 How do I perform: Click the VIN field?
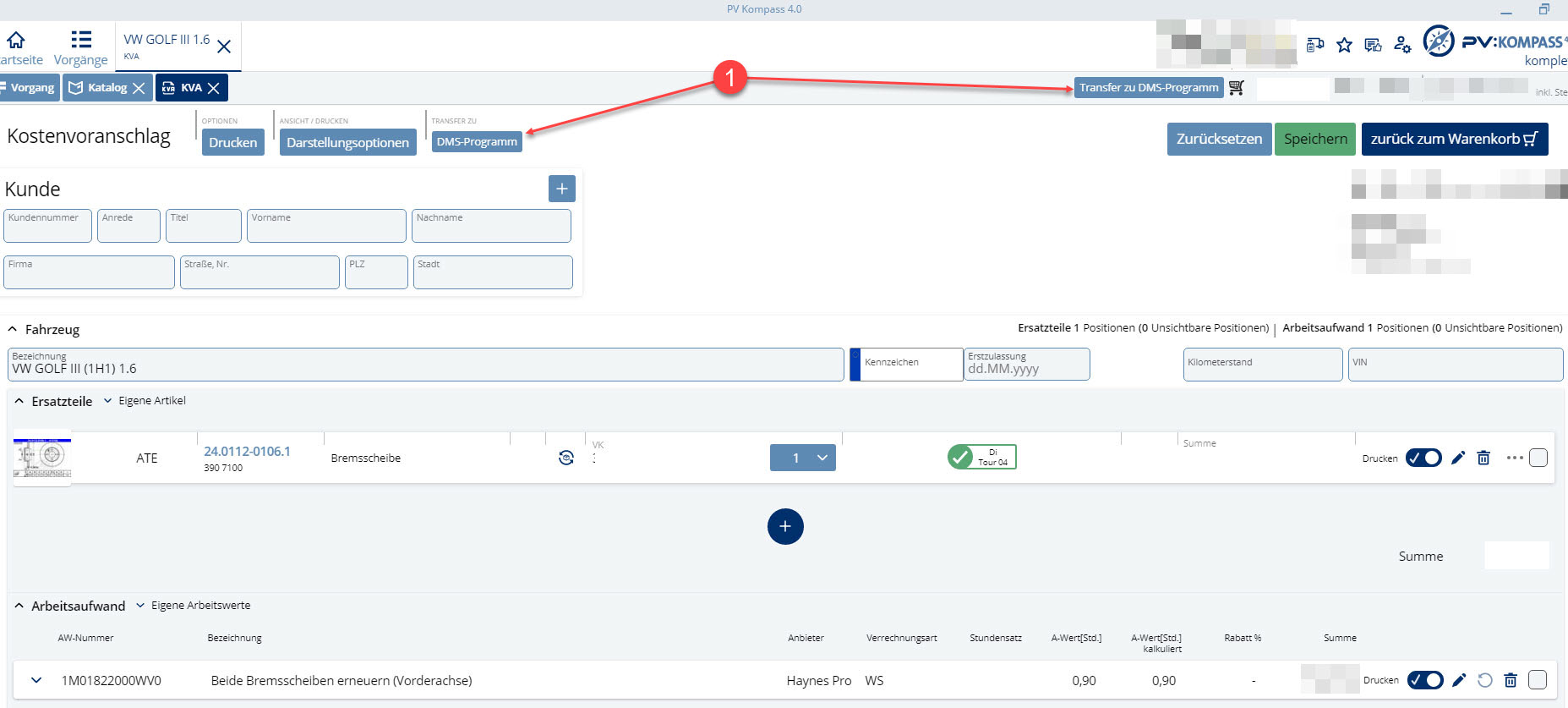pyautogui.click(x=1456, y=365)
